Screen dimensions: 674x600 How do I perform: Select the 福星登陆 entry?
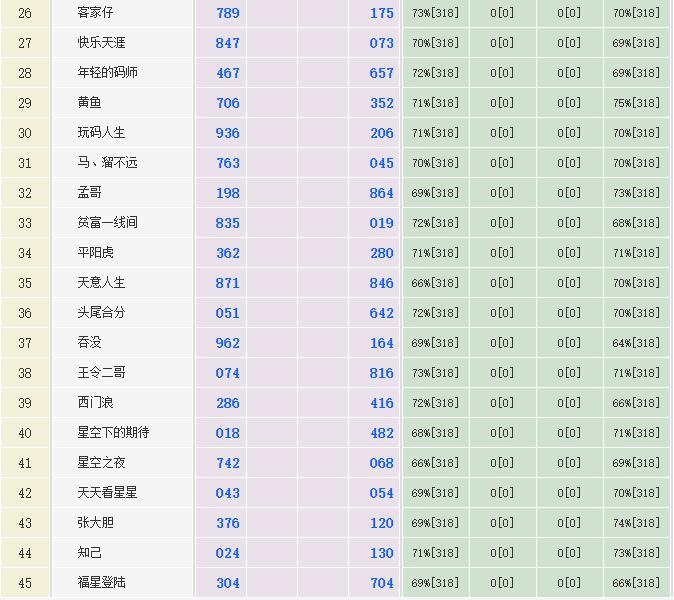(101, 583)
